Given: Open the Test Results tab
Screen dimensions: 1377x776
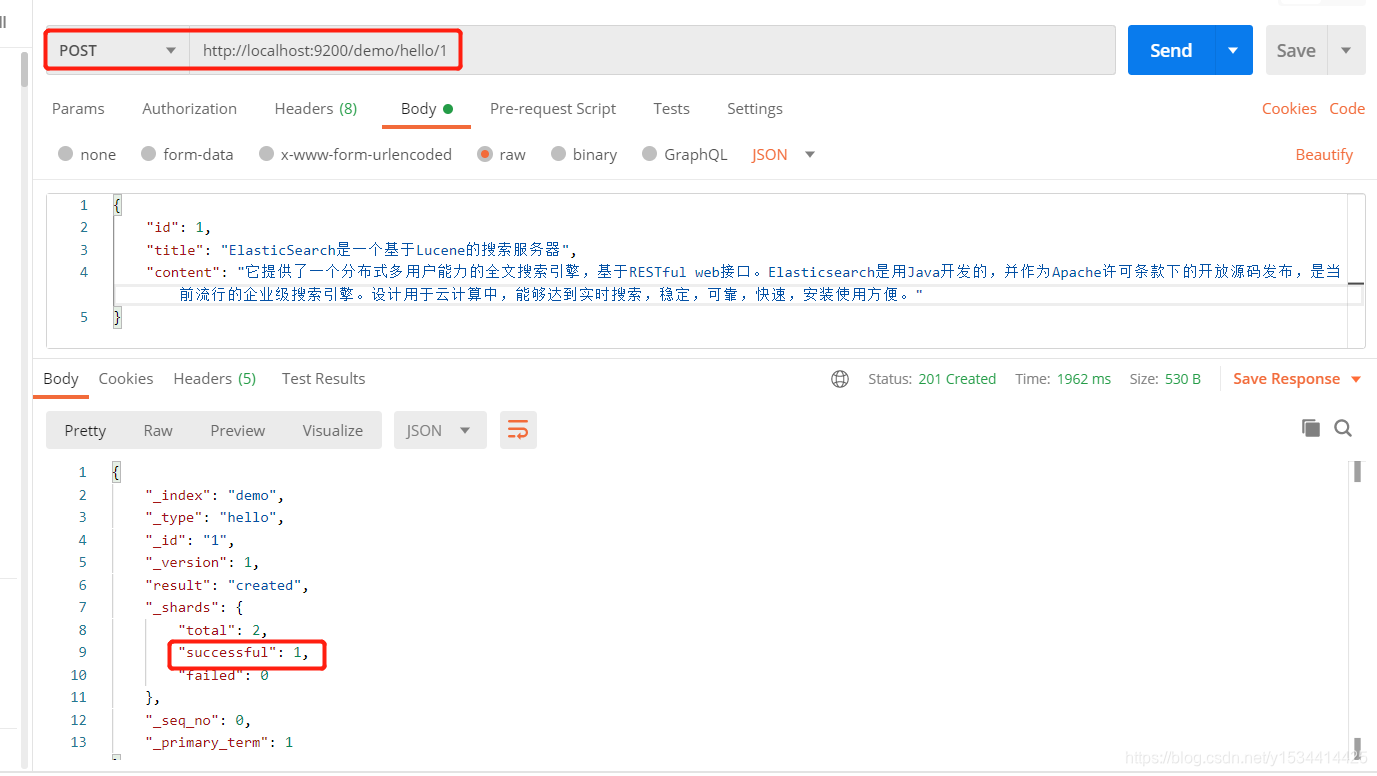Looking at the screenshot, I should click(323, 378).
